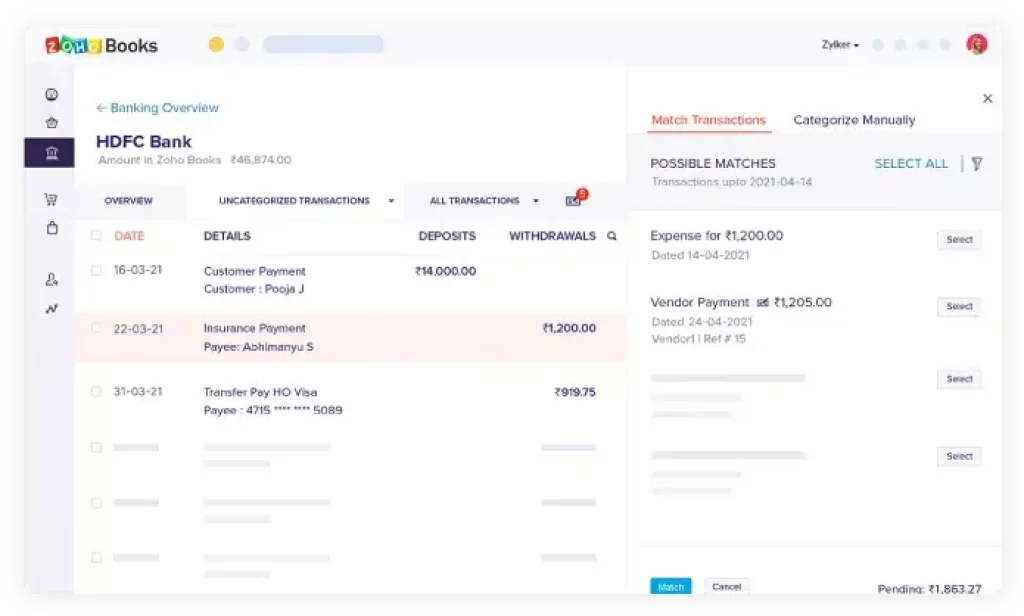Select the Vendor Payment ₹1,205.00 match
Screen dimensions: 1024x616
959,306
